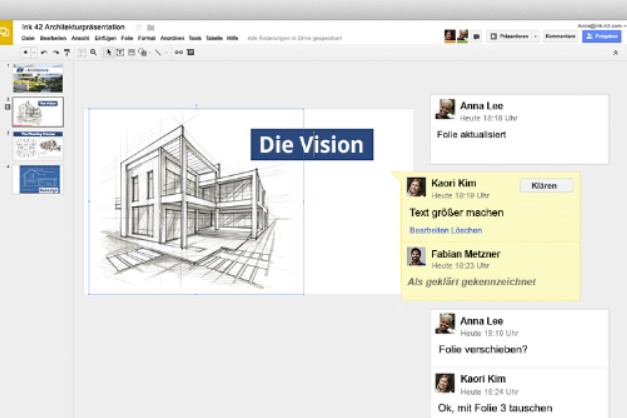The height and width of the screenshot is (418, 627).
Task: Star the presentation with the star icon
Action: (x=138, y=27)
